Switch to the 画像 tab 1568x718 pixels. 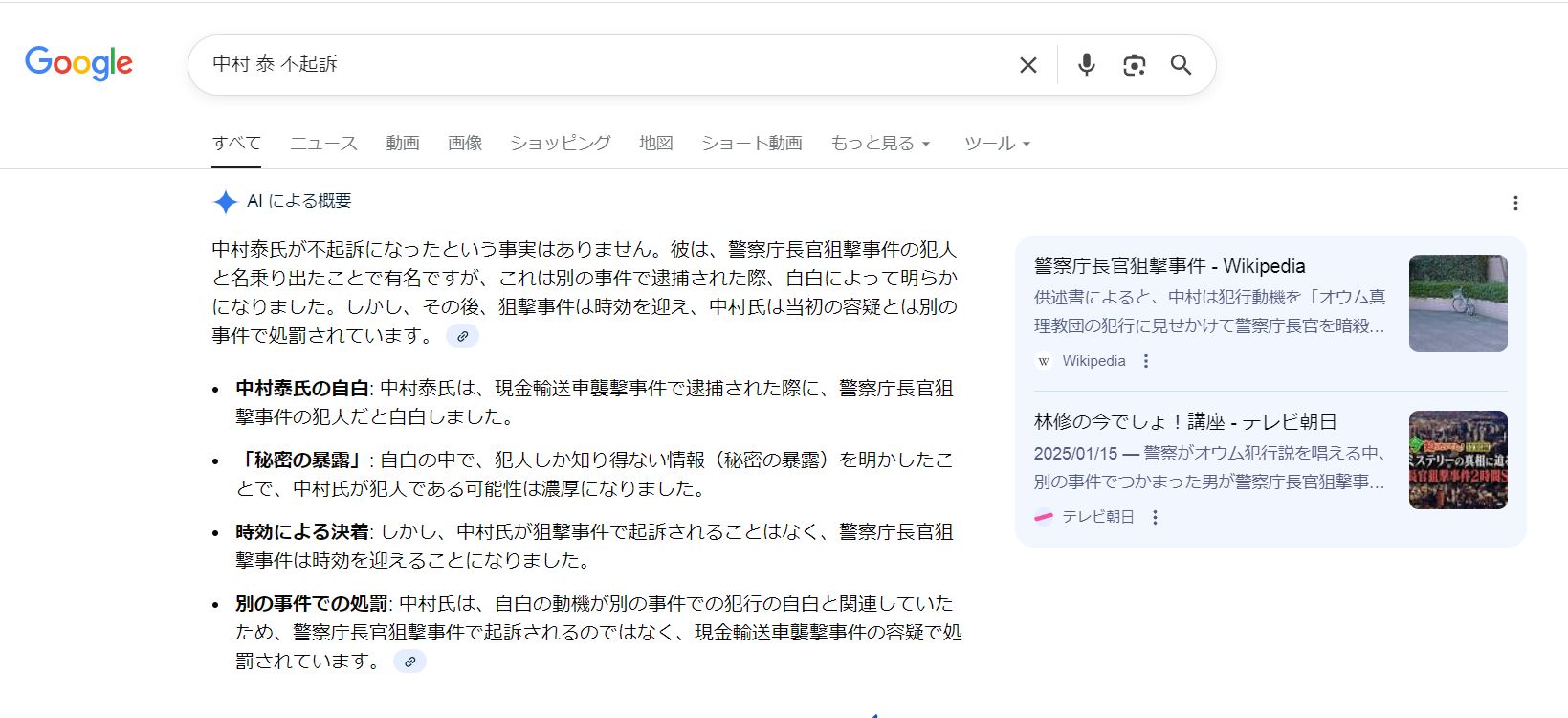click(465, 144)
